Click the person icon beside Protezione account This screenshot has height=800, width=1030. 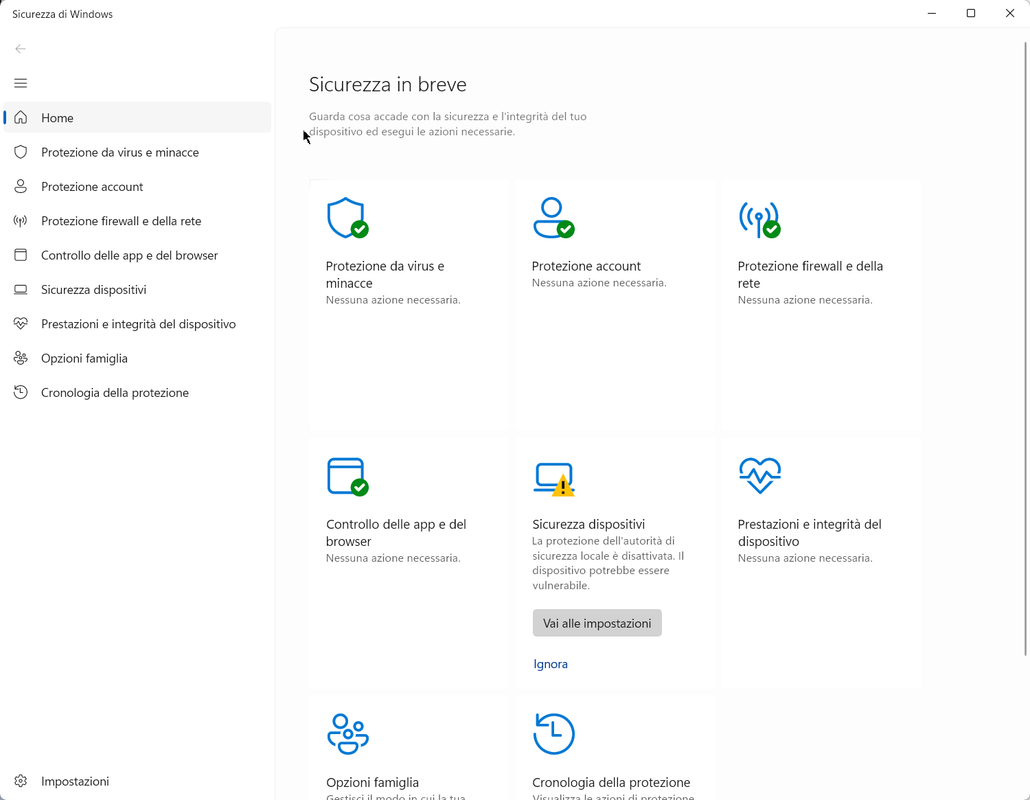[20, 187]
